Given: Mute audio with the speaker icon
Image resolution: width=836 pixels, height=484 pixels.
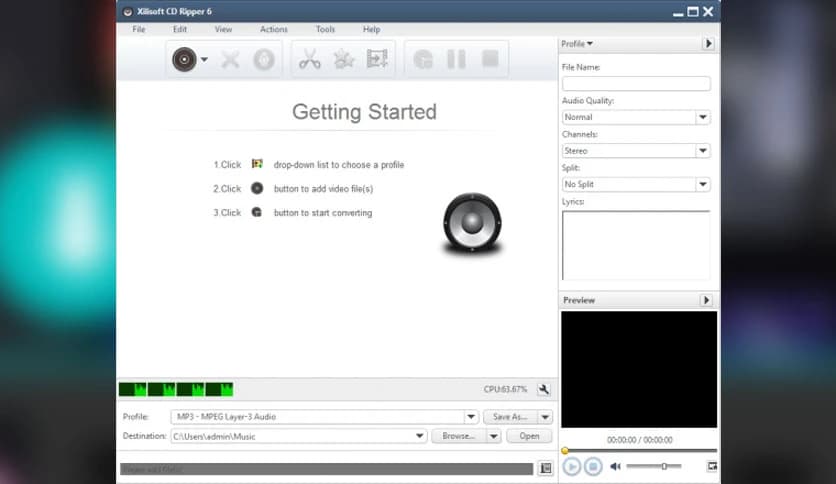Looking at the screenshot, I should 615,466.
